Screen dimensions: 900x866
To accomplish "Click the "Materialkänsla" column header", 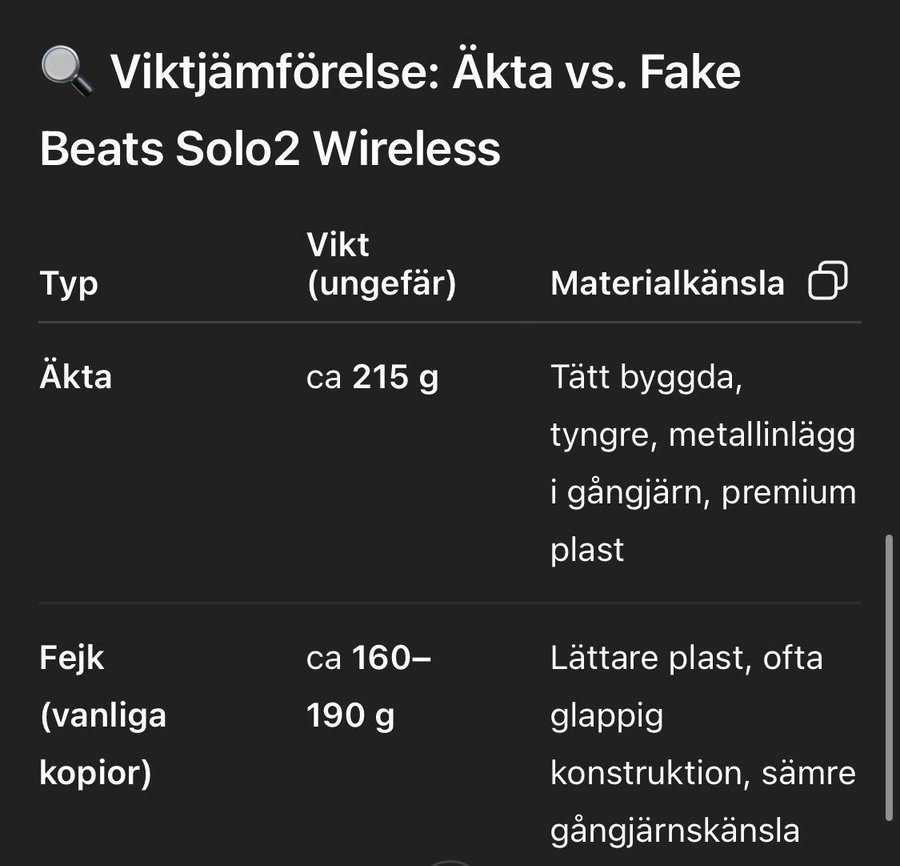I will [667, 283].
